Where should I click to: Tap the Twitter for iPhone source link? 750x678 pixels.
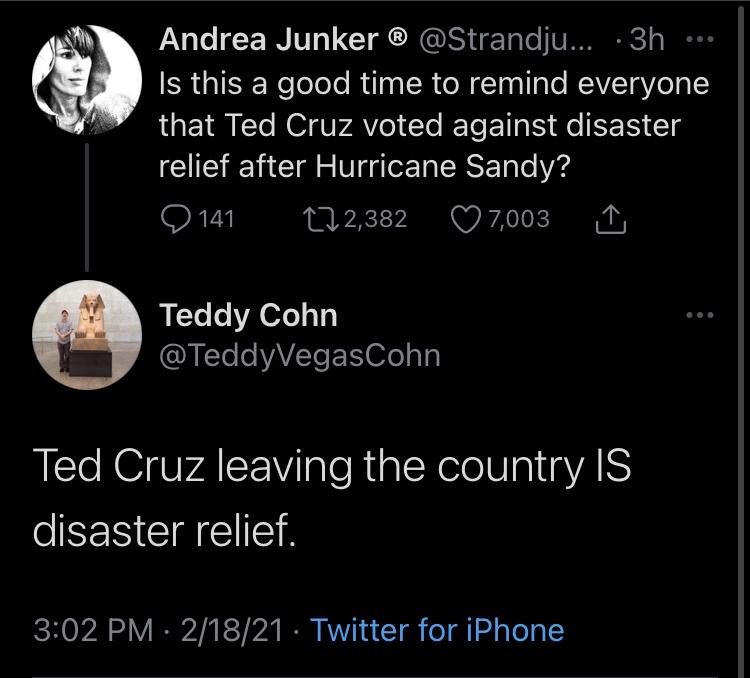437,630
